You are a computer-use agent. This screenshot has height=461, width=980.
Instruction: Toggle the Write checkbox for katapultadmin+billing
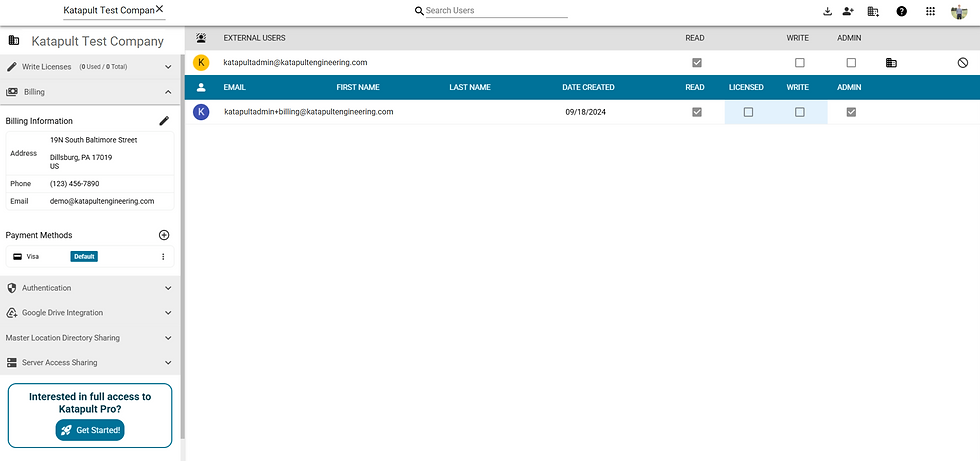[x=799, y=112]
